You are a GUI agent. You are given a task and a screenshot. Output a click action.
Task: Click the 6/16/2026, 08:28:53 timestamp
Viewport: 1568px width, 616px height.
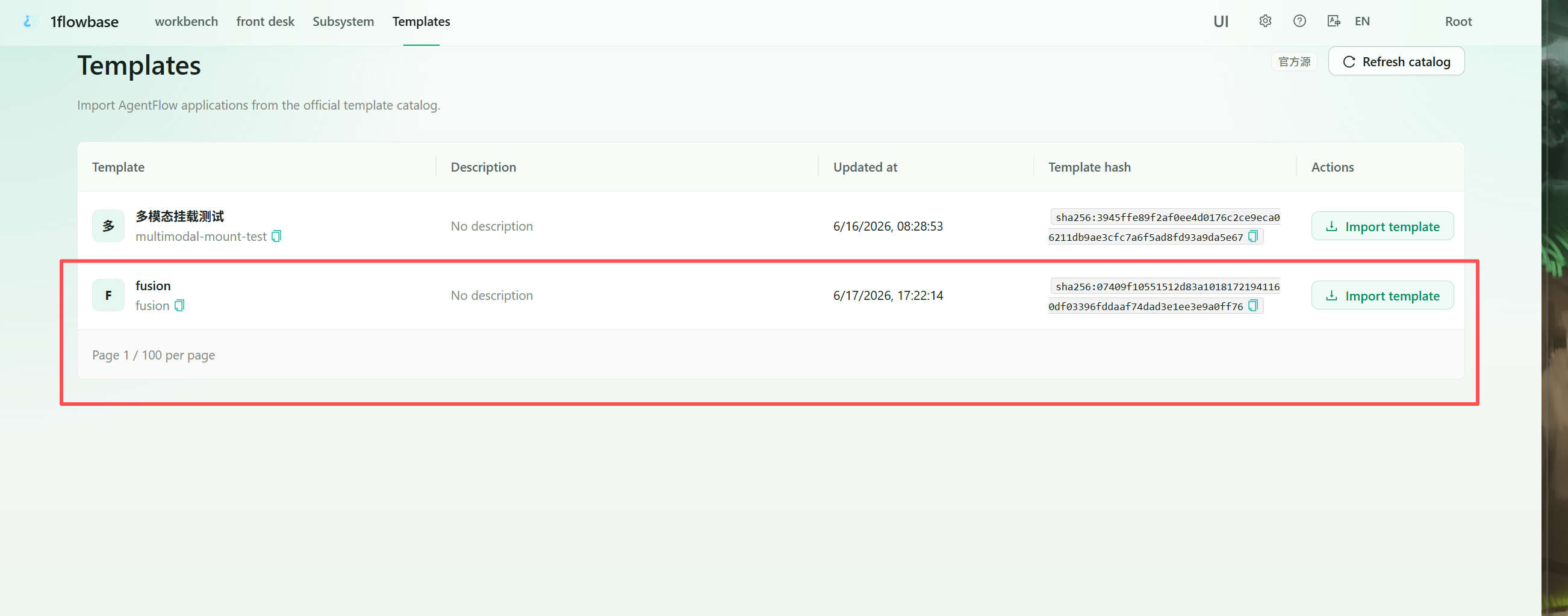(888, 226)
